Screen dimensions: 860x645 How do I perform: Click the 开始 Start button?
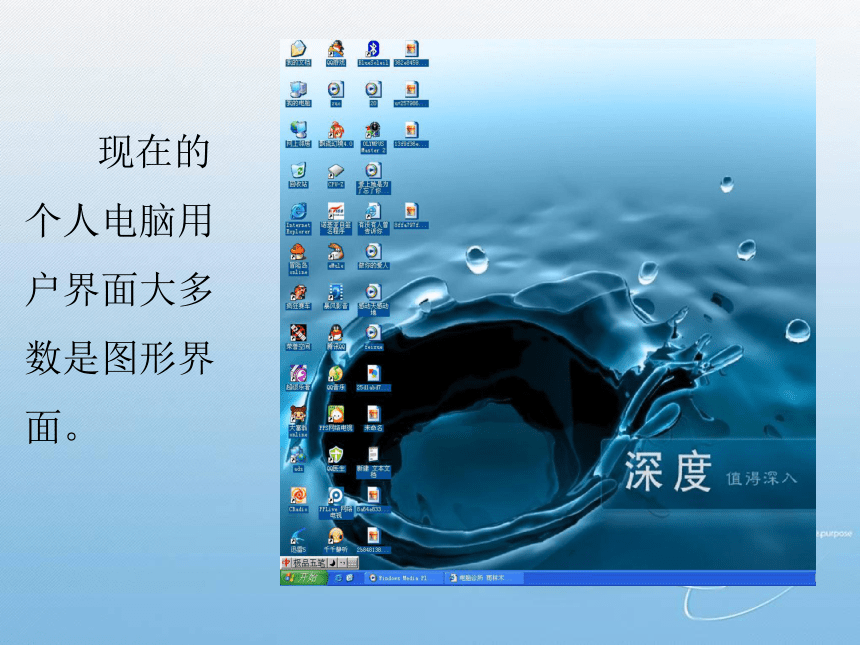pyautogui.click(x=303, y=578)
